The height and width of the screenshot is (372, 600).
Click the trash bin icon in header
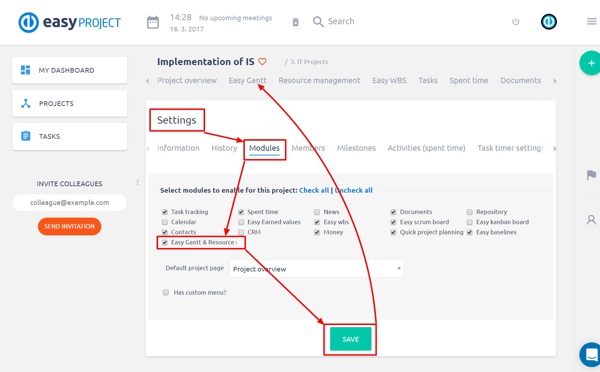pyautogui.click(x=295, y=22)
